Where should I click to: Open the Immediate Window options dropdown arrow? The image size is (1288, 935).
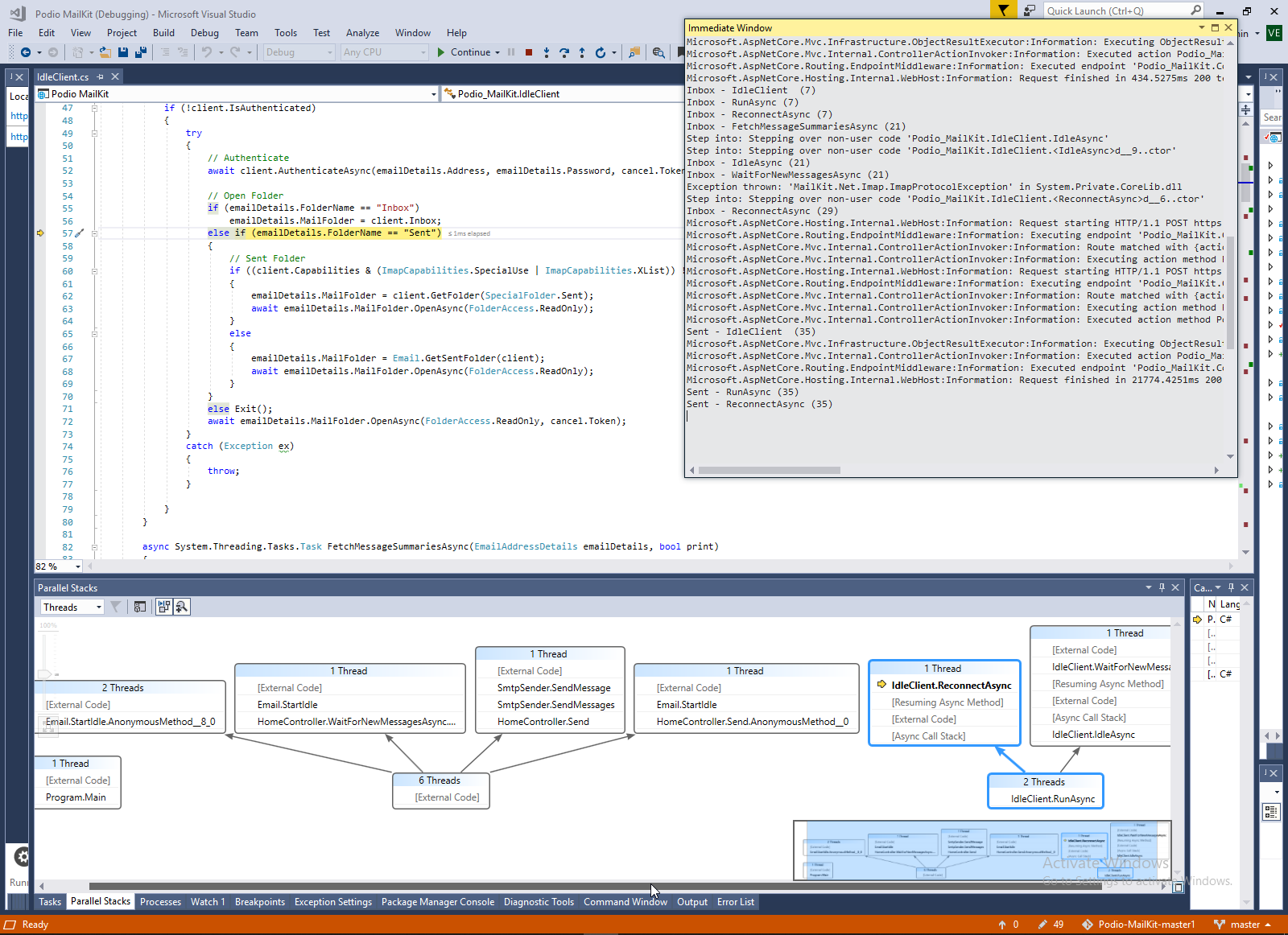click(x=1201, y=27)
